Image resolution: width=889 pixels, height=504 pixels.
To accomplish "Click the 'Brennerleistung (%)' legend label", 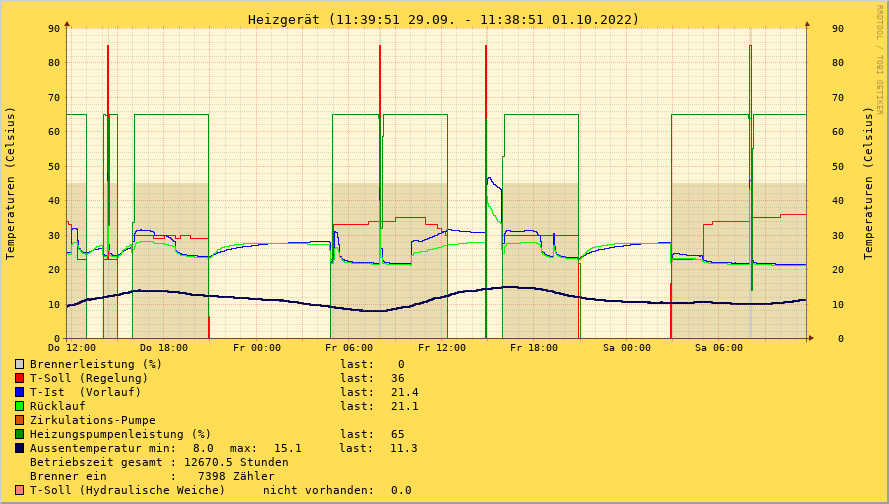I will pos(96,364).
